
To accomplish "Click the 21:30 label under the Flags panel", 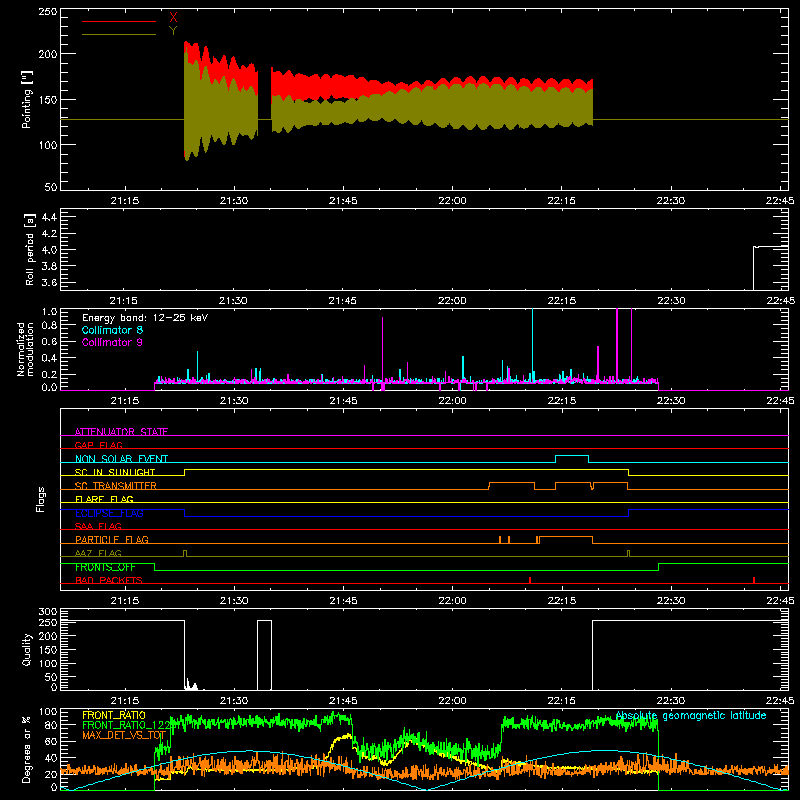I will 234,600.
